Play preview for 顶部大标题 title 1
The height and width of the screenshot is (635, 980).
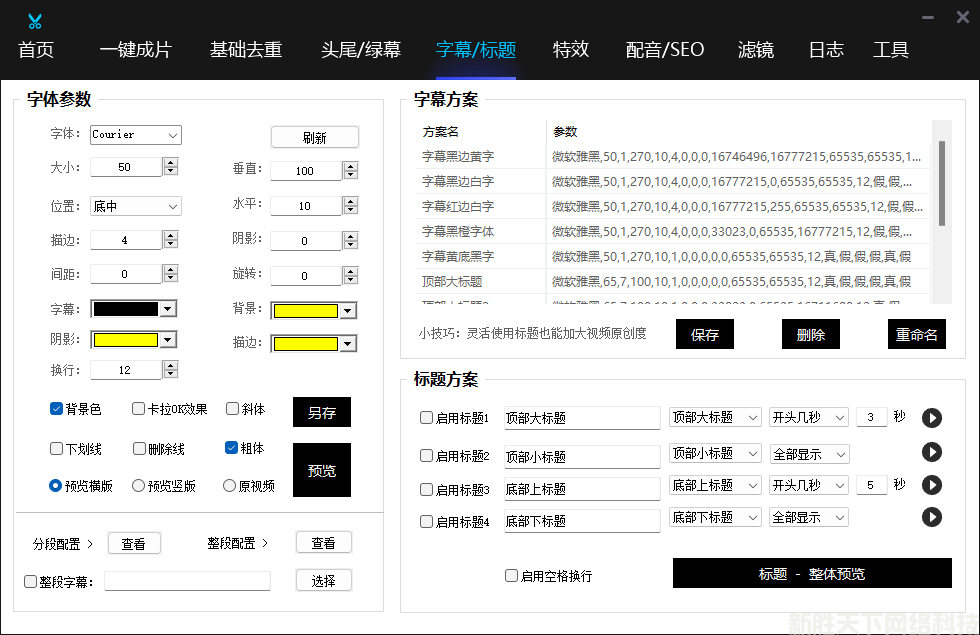coord(932,418)
